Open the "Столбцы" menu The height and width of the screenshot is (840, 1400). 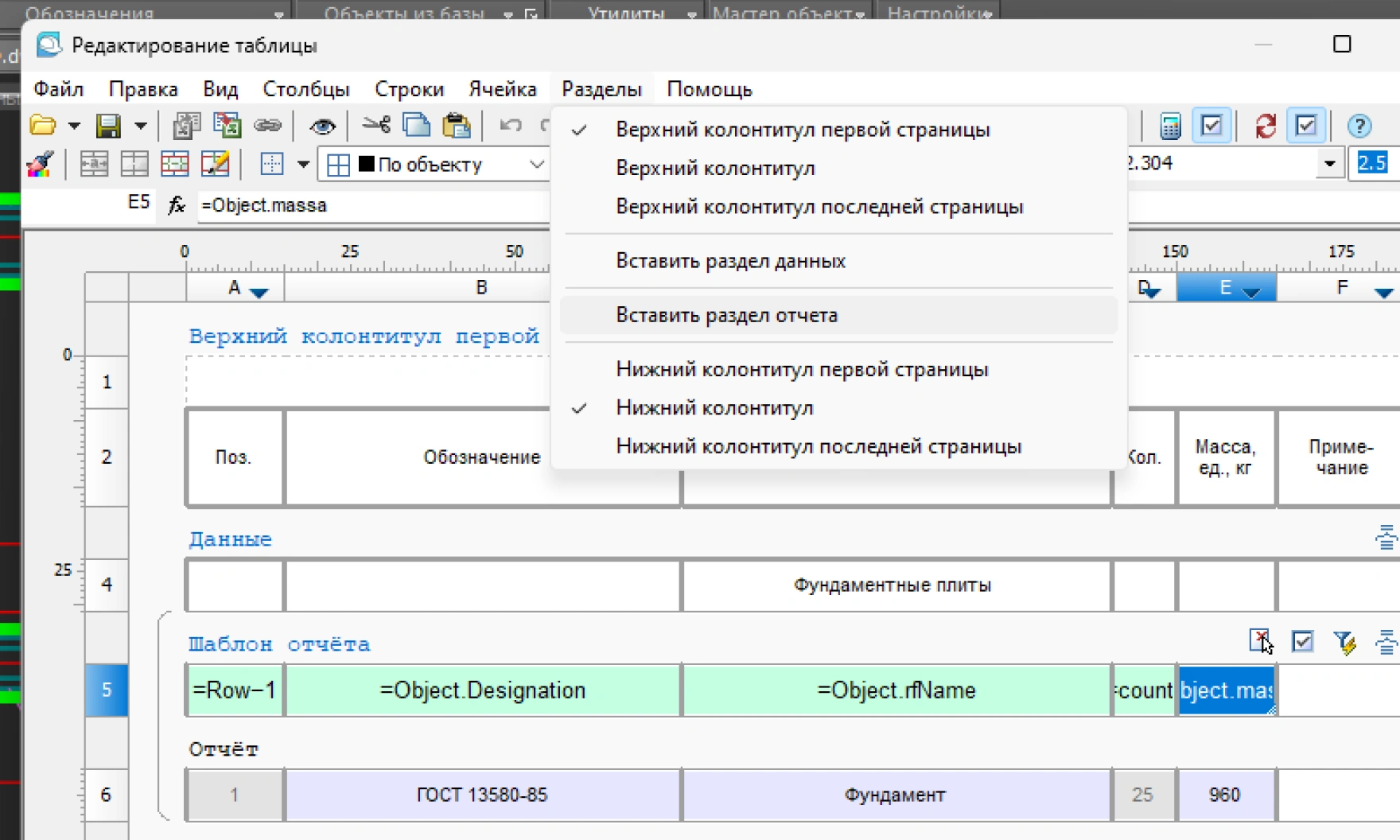[305, 89]
